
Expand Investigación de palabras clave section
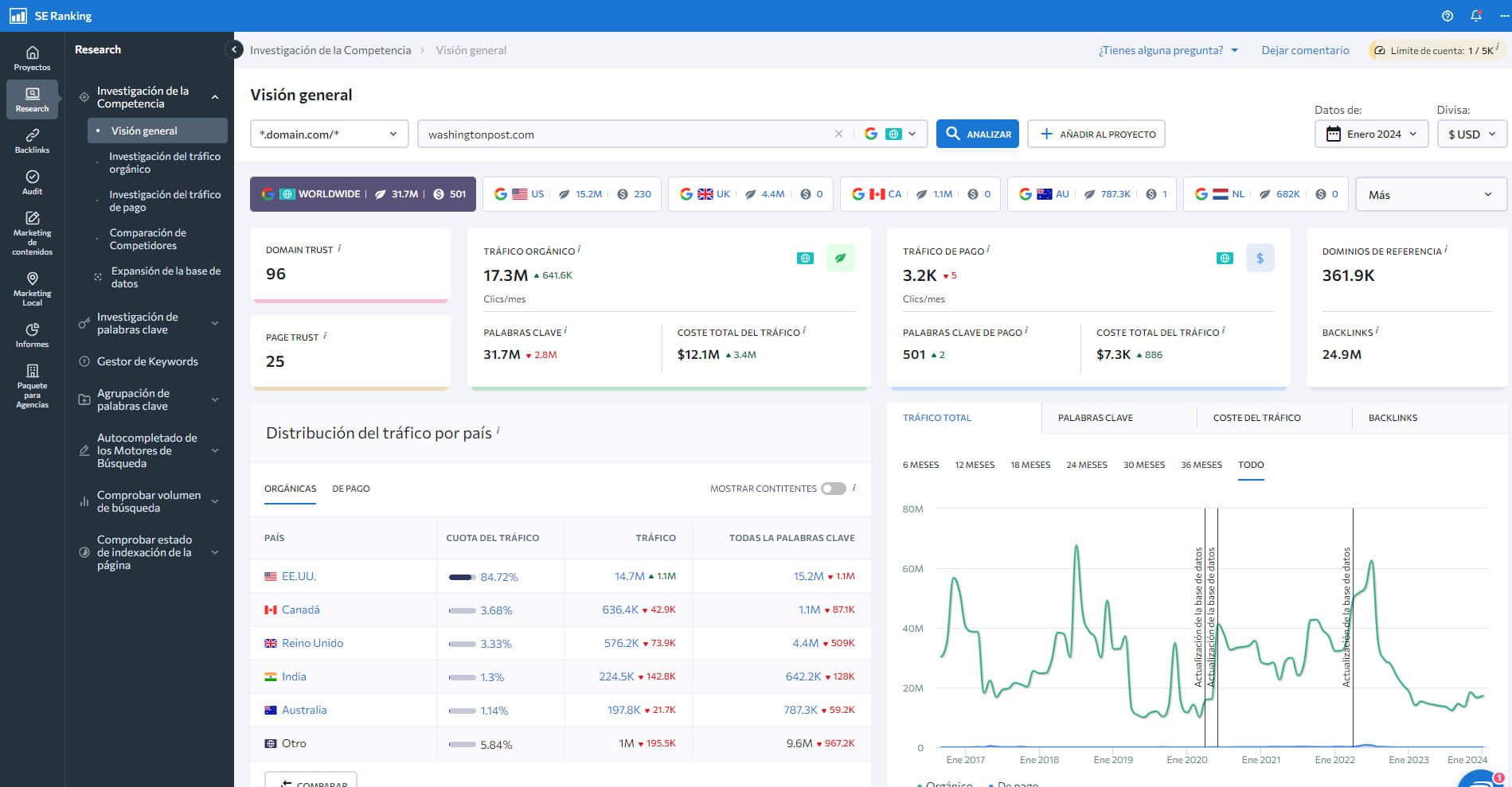(x=215, y=323)
